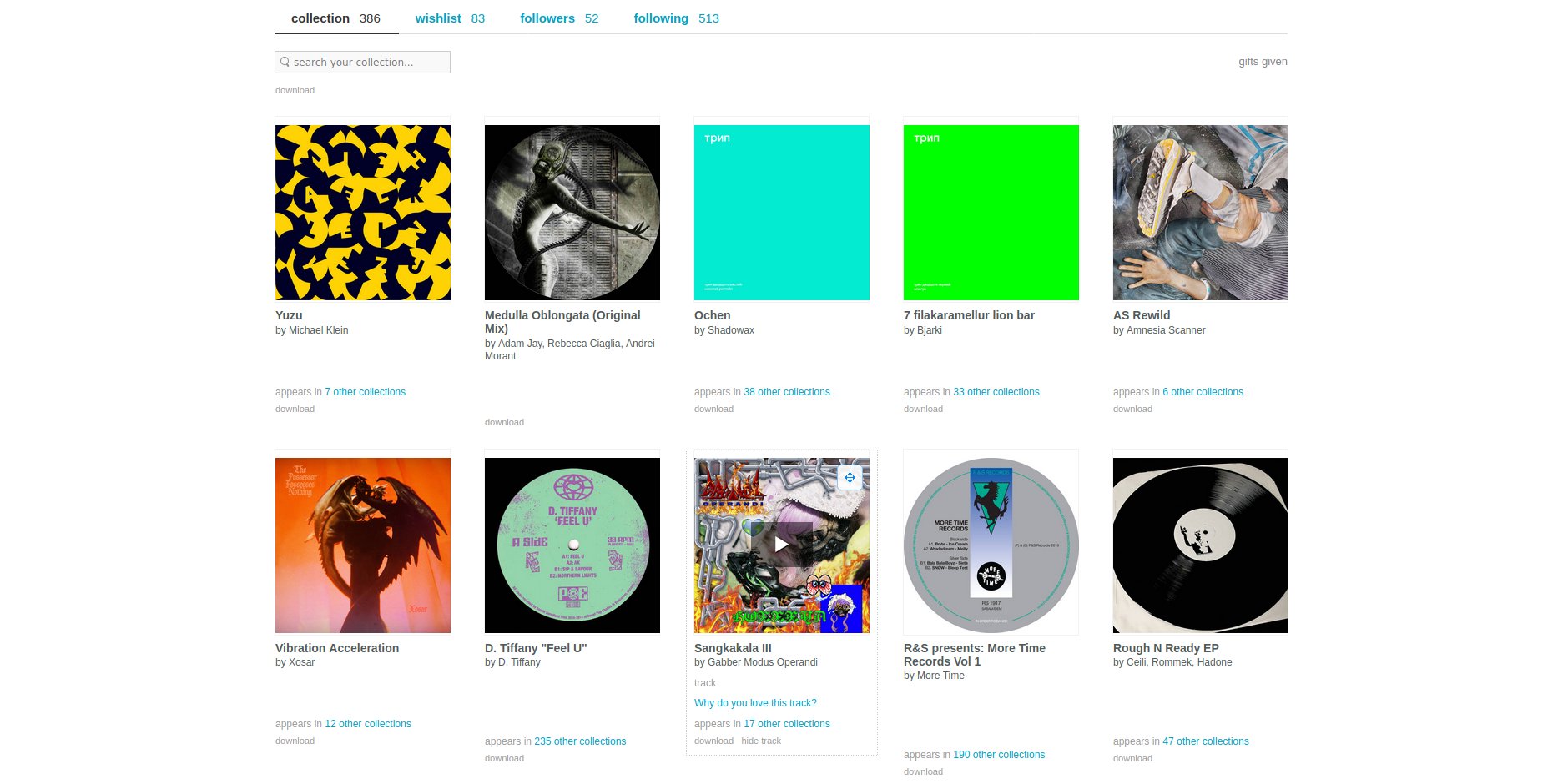View 47 other collections with Rough N Ready EP
Image resolution: width=1563 pixels, height=784 pixels.
coord(1206,741)
